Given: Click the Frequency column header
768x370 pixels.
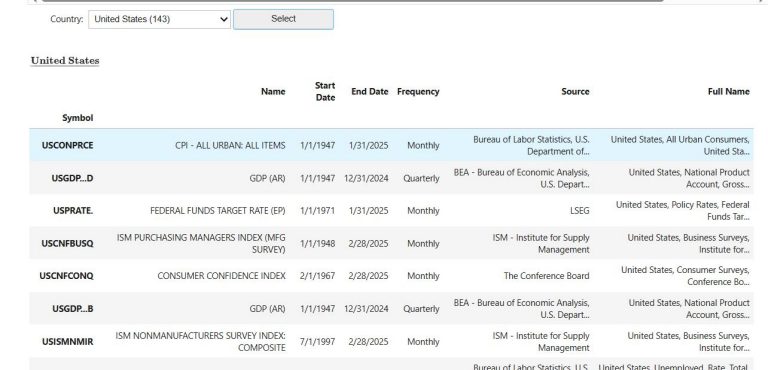Looking at the screenshot, I should click(x=418, y=91).
